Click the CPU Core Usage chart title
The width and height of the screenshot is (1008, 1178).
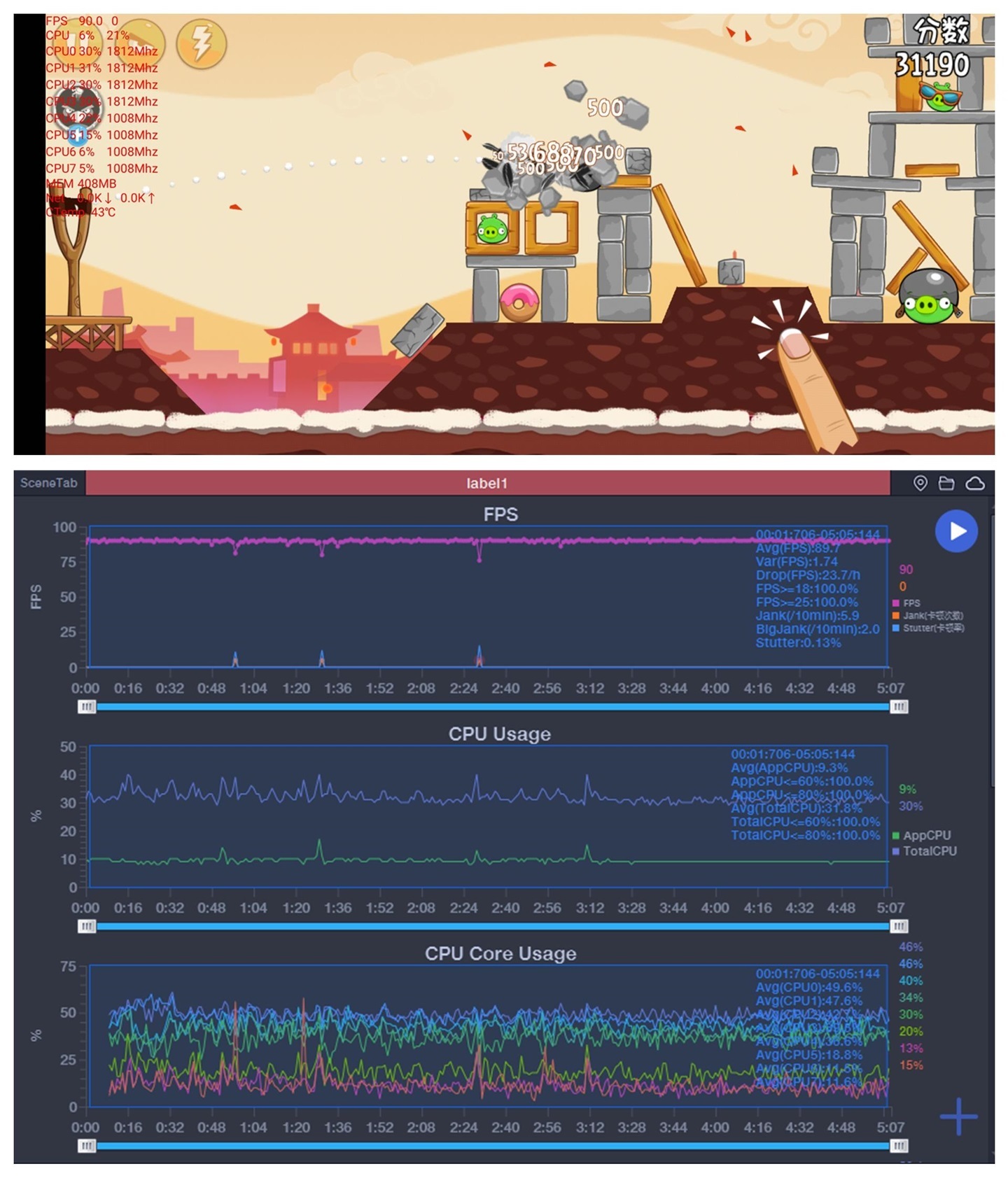pyautogui.click(x=500, y=953)
